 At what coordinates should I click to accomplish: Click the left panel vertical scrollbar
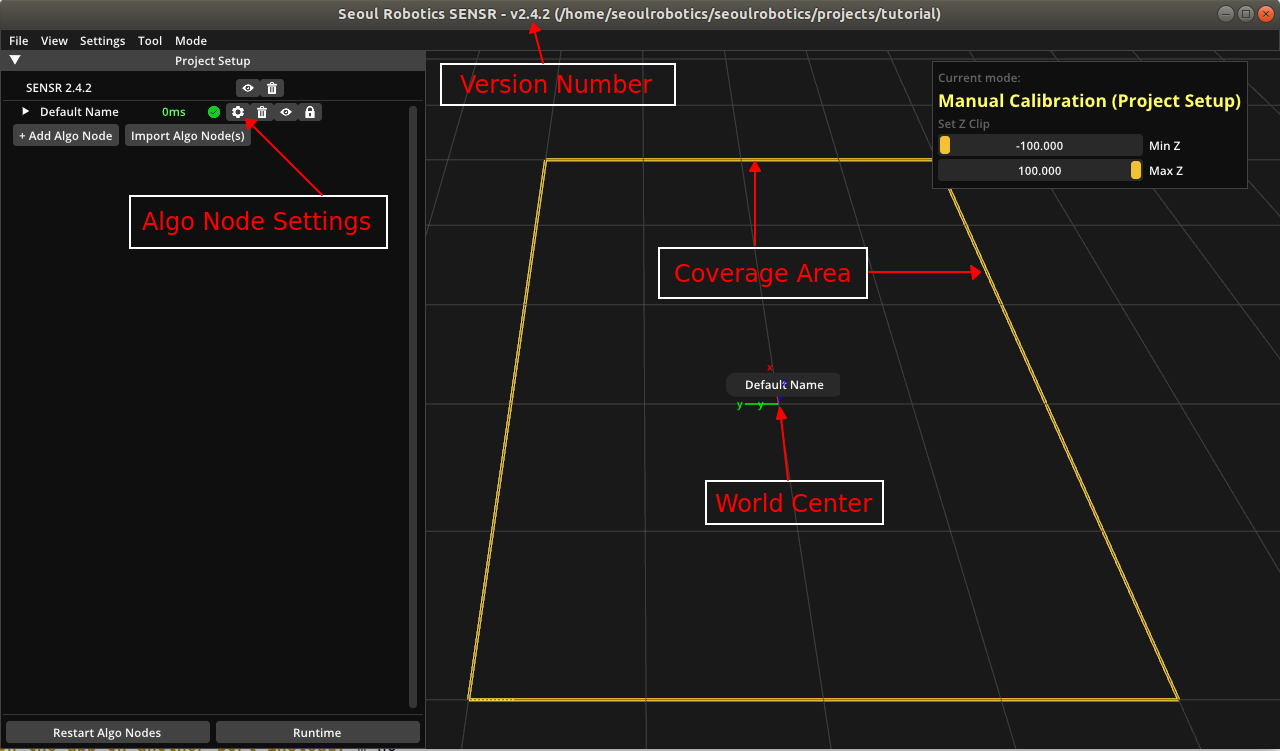[413, 406]
